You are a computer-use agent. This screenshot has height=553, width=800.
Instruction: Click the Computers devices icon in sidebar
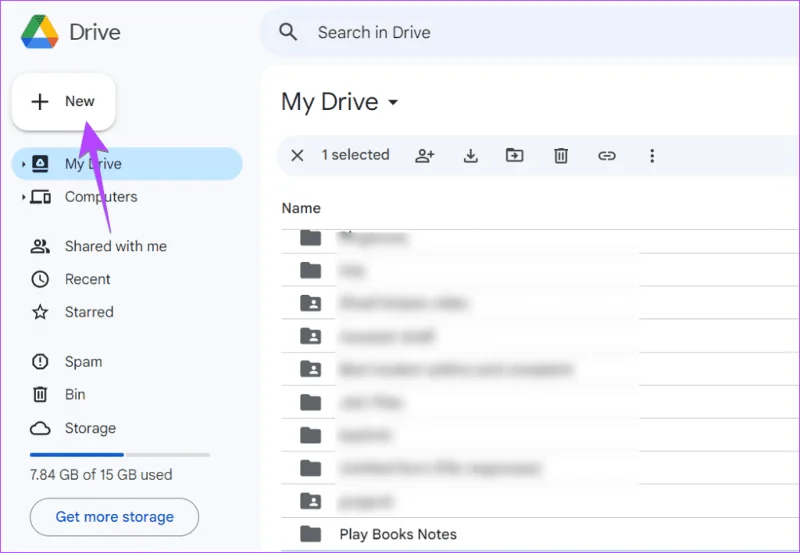point(40,197)
